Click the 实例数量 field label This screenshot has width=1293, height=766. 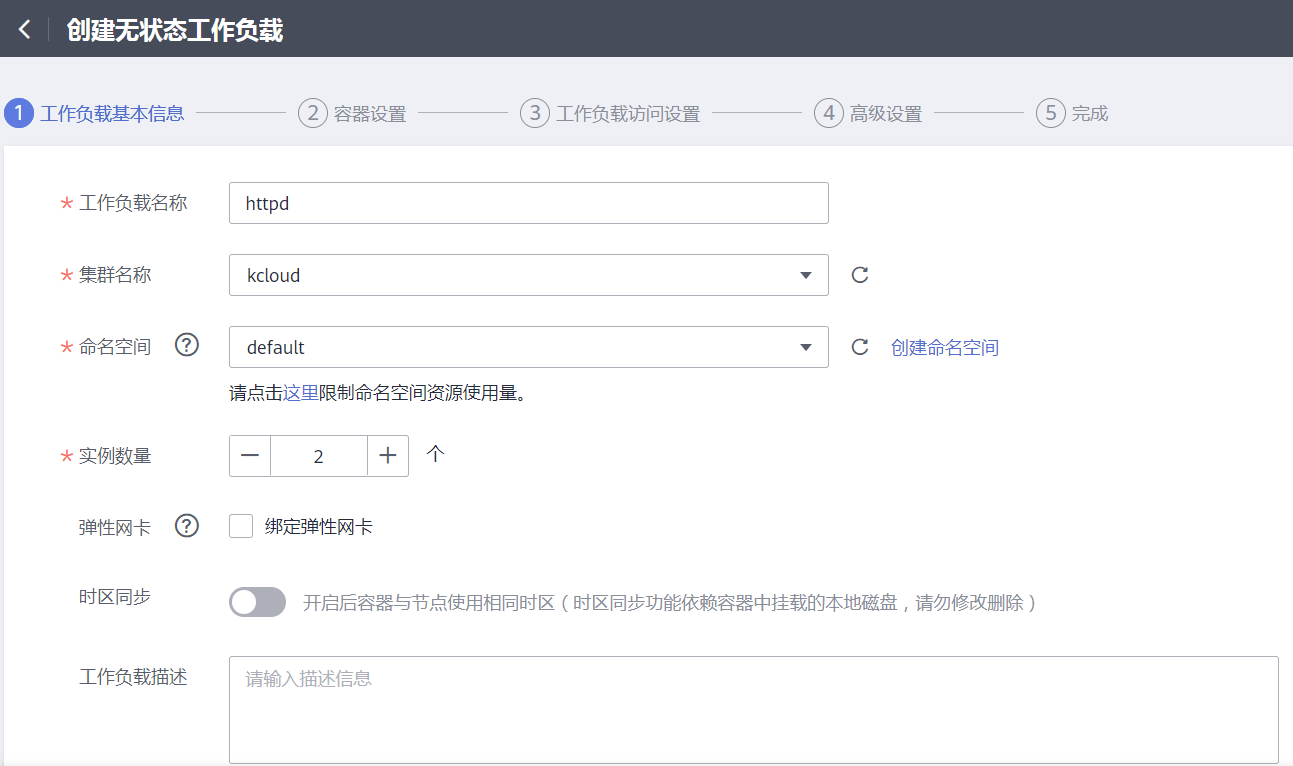point(115,456)
